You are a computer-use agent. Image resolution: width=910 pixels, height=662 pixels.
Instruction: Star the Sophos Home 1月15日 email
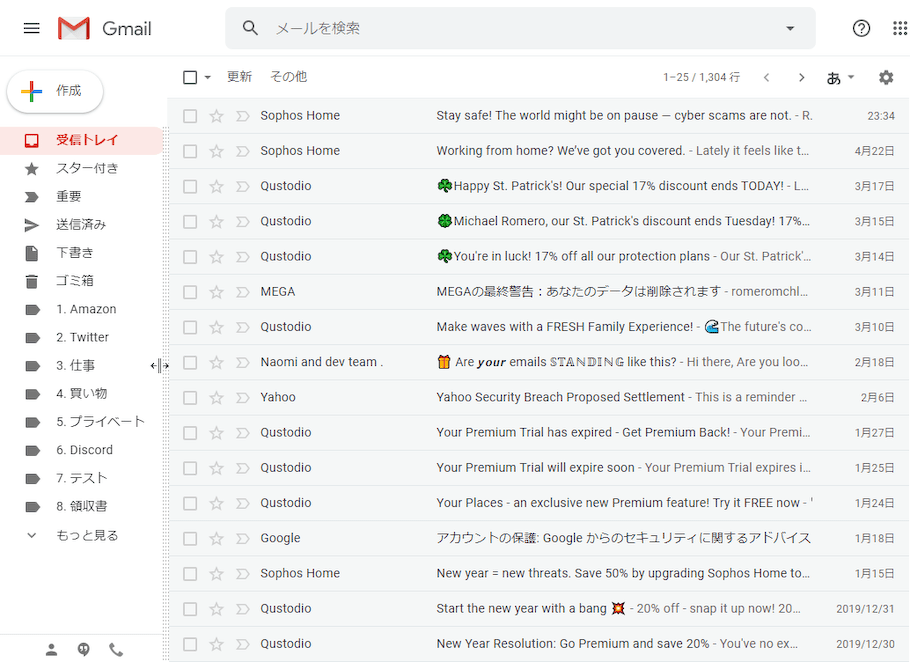(216, 574)
